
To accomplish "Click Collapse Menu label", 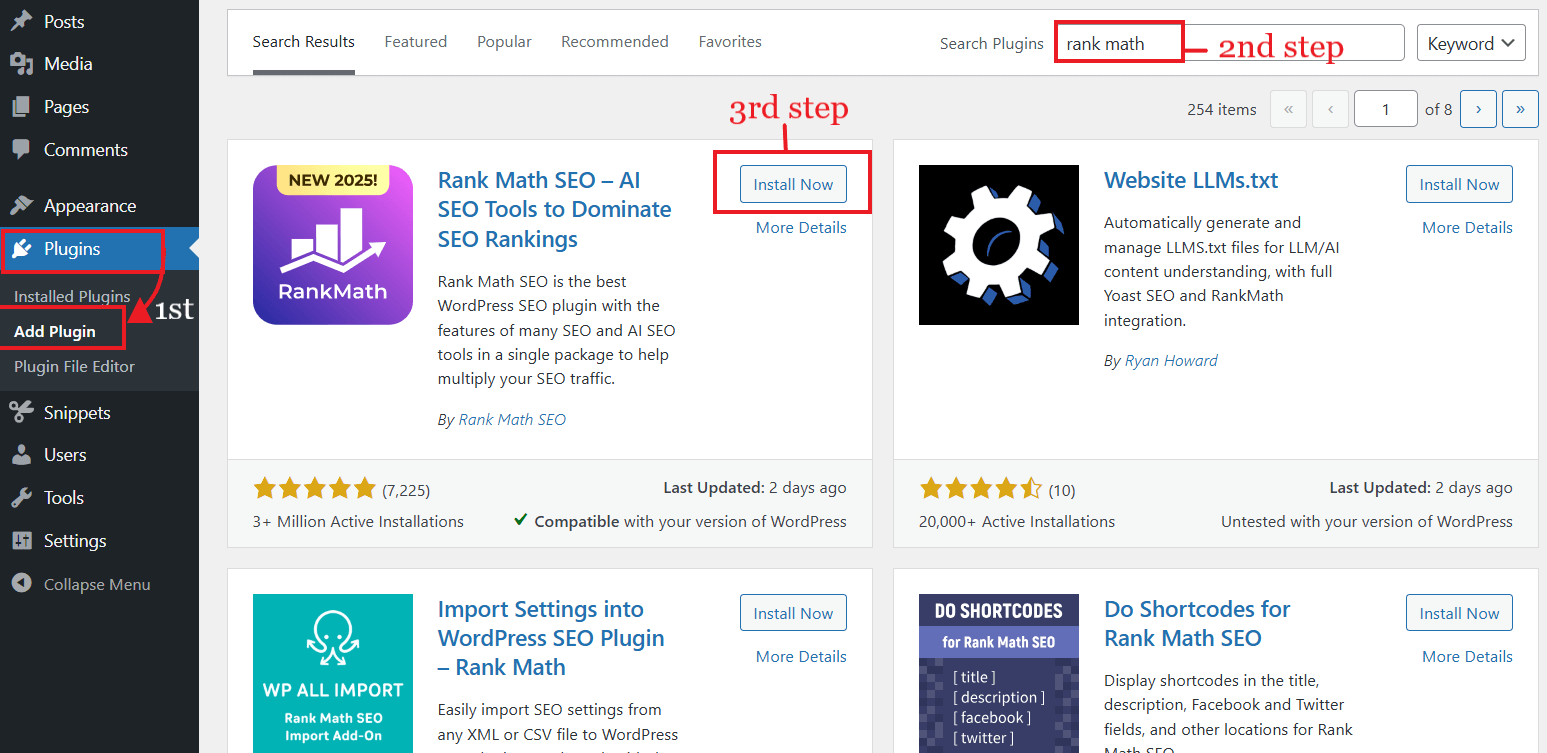I will (x=97, y=584).
